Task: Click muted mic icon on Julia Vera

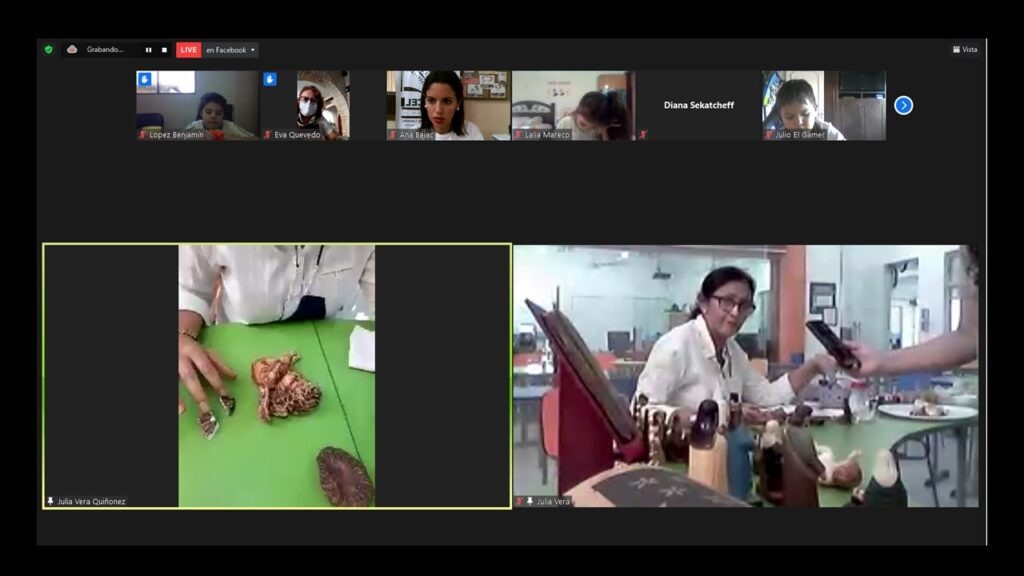Action: (519, 501)
